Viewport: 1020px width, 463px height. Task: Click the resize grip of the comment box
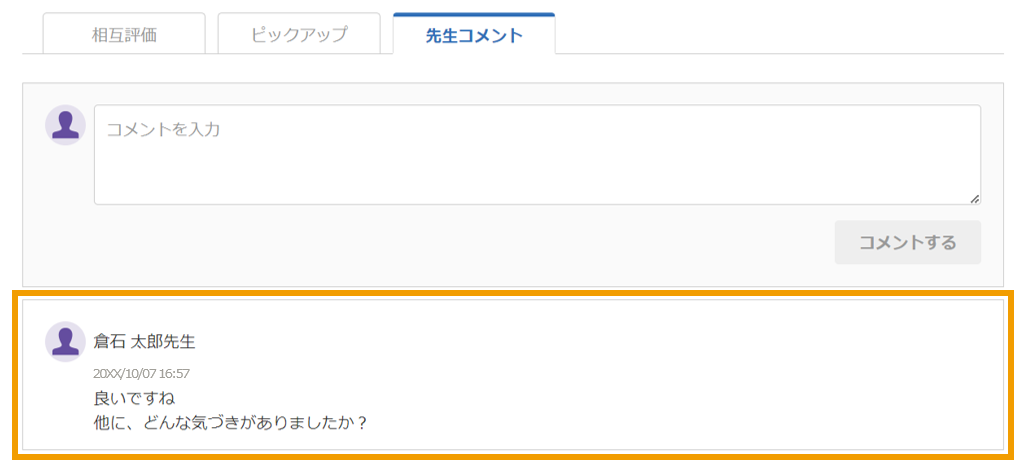[x=974, y=199]
